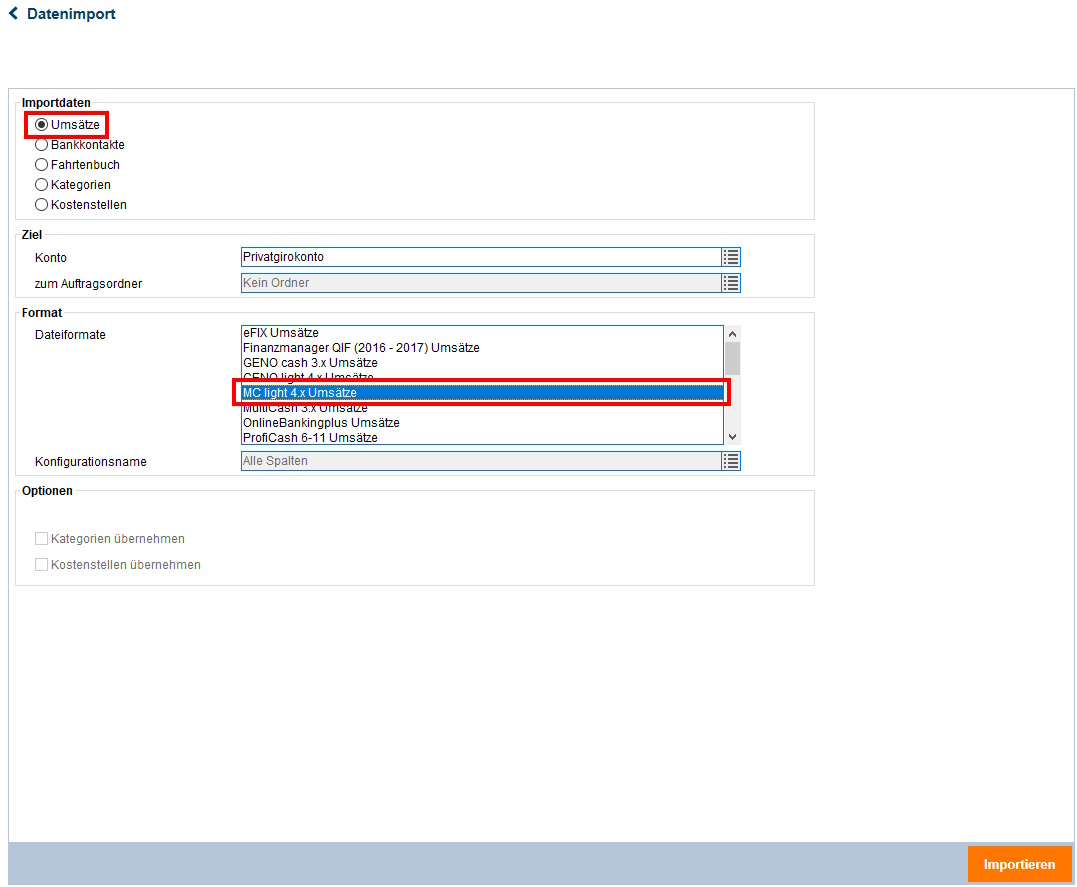This screenshot has width=1077, height=887.
Task: Click the format list scroll-down arrow
Action: click(x=732, y=437)
